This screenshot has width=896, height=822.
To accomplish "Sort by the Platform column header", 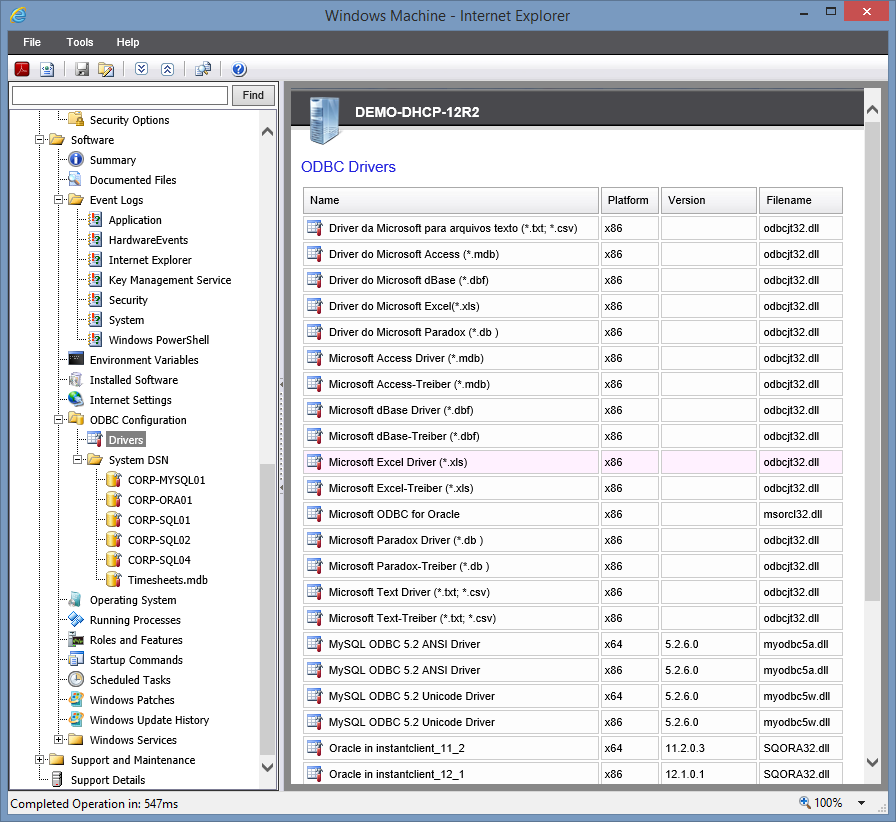I will [628, 200].
